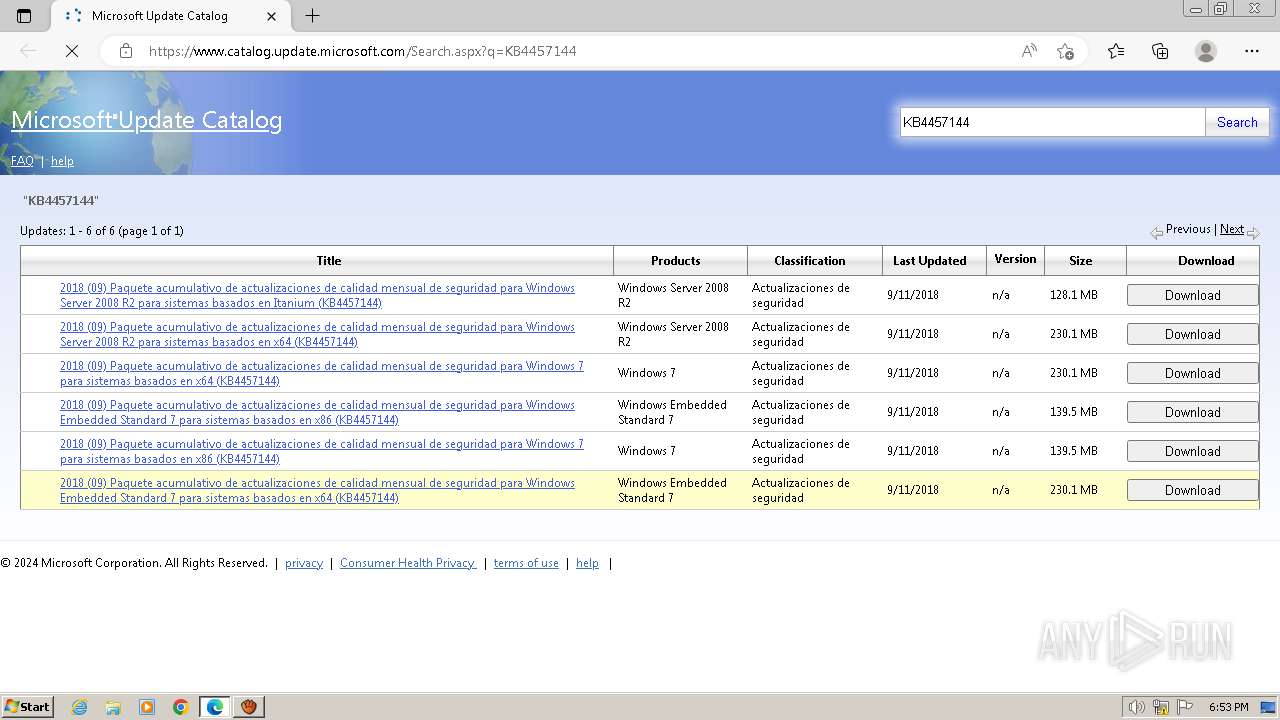Click the Read aloud icon

[x=1029, y=51]
